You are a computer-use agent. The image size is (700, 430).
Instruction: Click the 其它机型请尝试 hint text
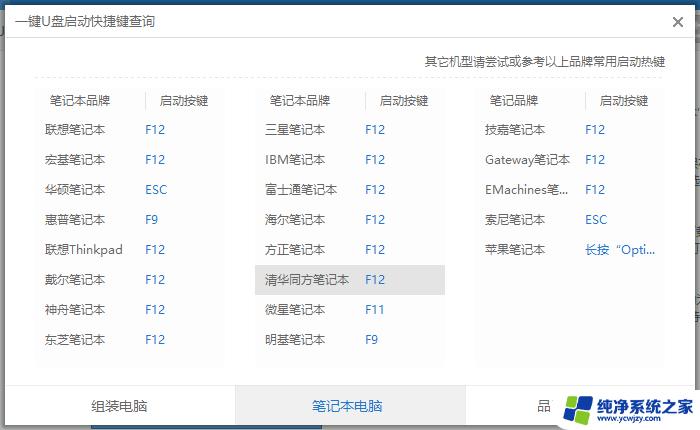click(545, 62)
